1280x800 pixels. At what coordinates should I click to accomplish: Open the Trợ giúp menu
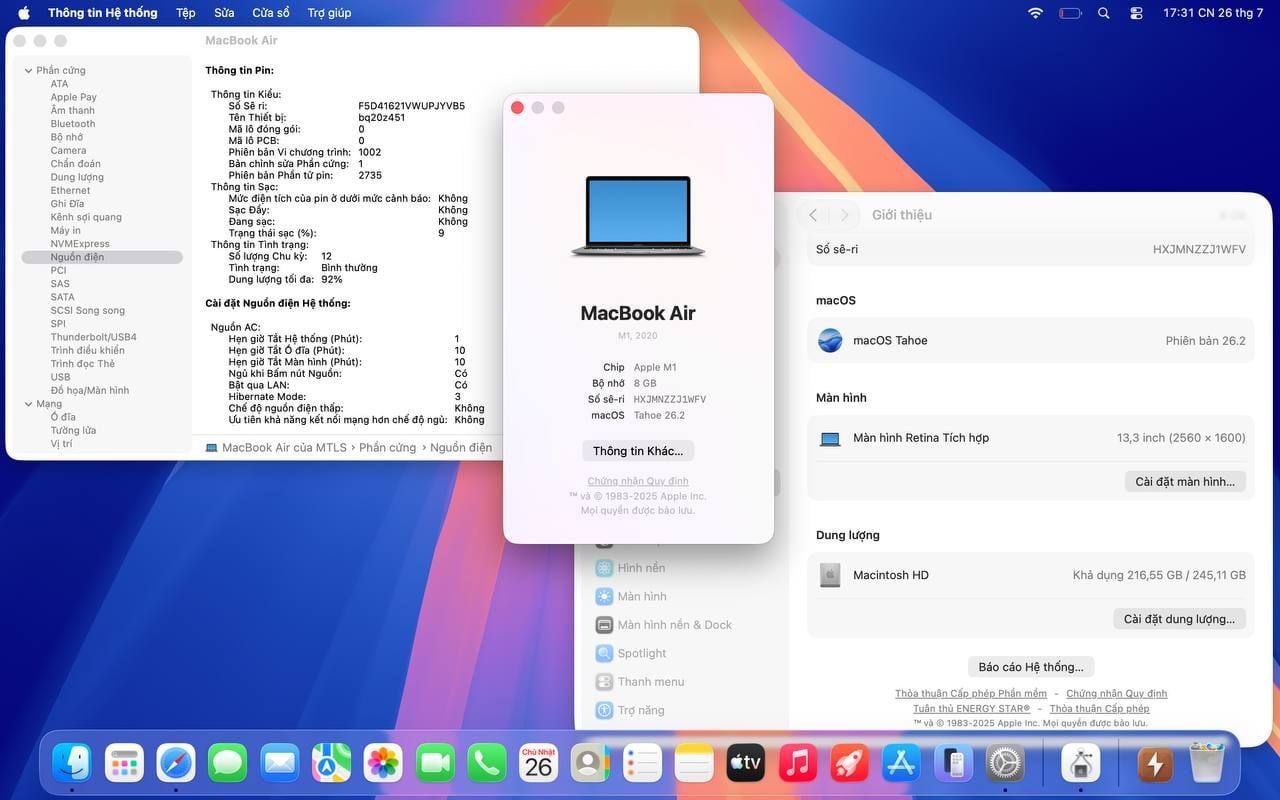pyautogui.click(x=330, y=13)
